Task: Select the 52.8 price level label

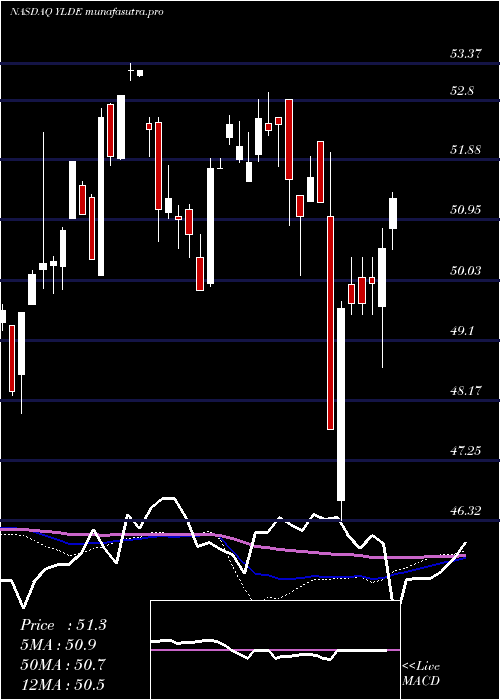Action: tap(462, 91)
